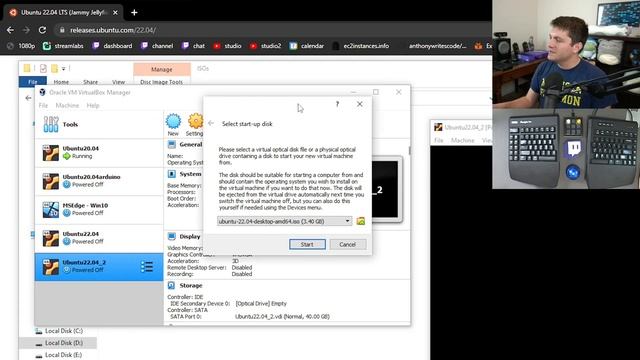Select Local Disk (E:) in Explorer
This screenshot has width=640, height=360.
tap(59, 355)
